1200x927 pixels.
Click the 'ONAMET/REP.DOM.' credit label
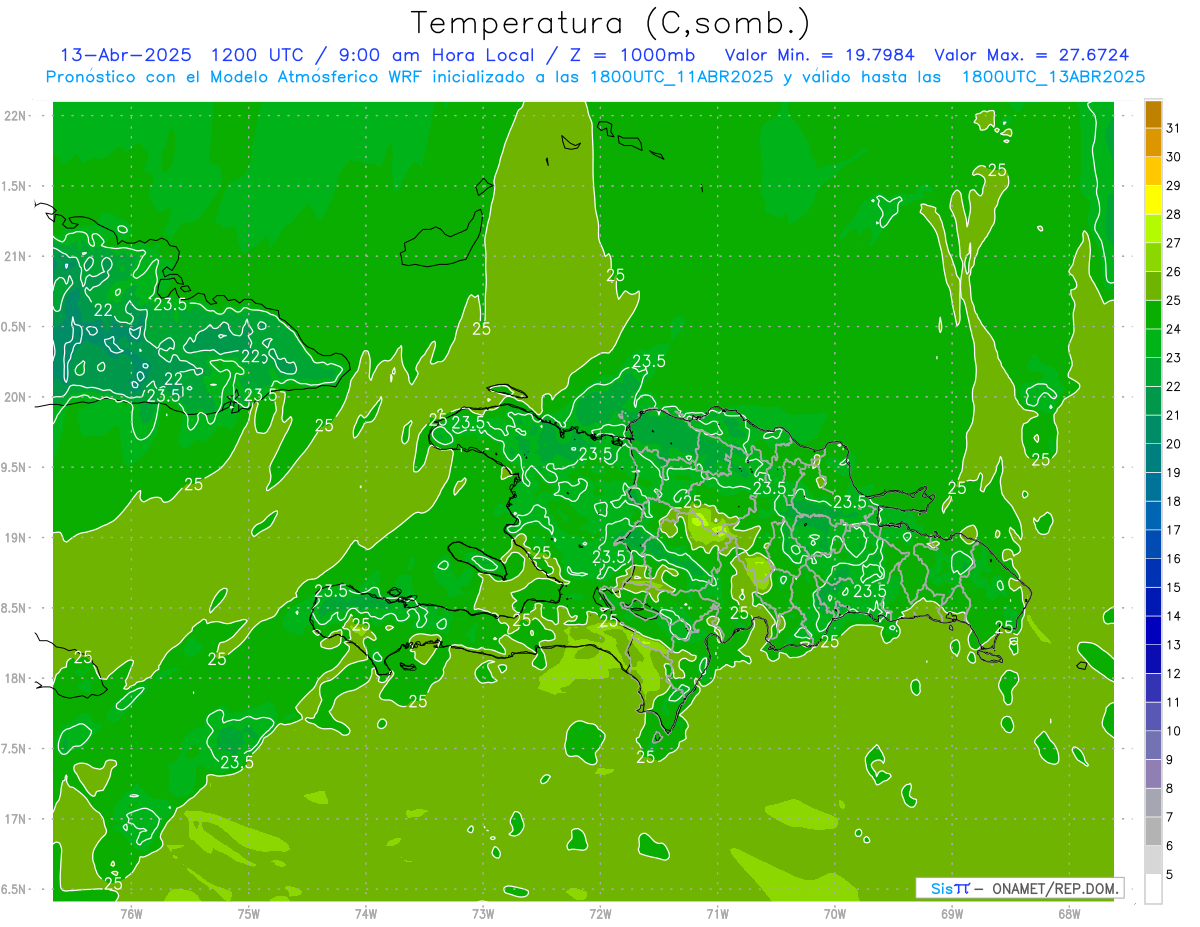[1056, 888]
